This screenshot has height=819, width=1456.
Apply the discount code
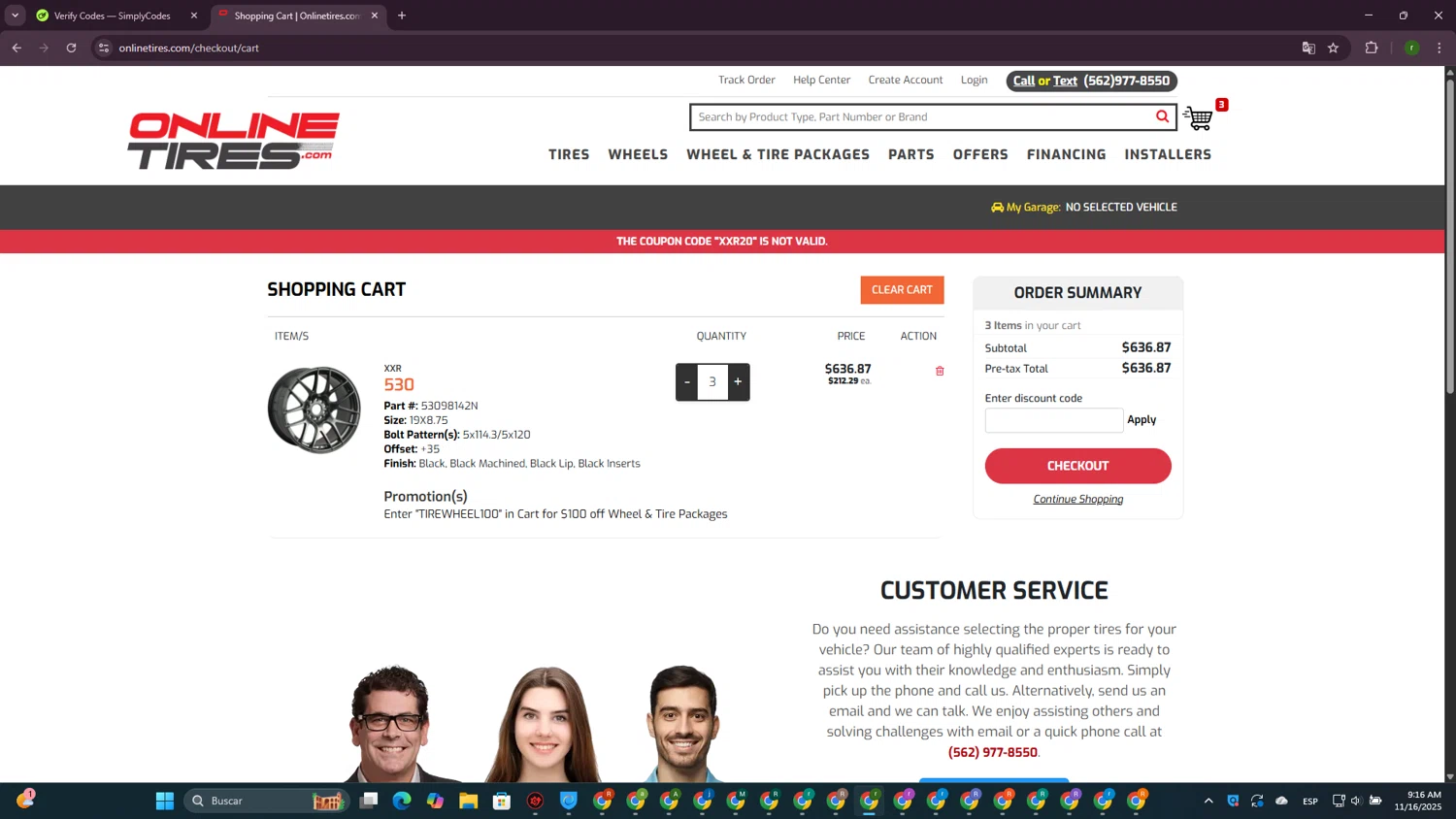pyautogui.click(x=1142, y=420)
